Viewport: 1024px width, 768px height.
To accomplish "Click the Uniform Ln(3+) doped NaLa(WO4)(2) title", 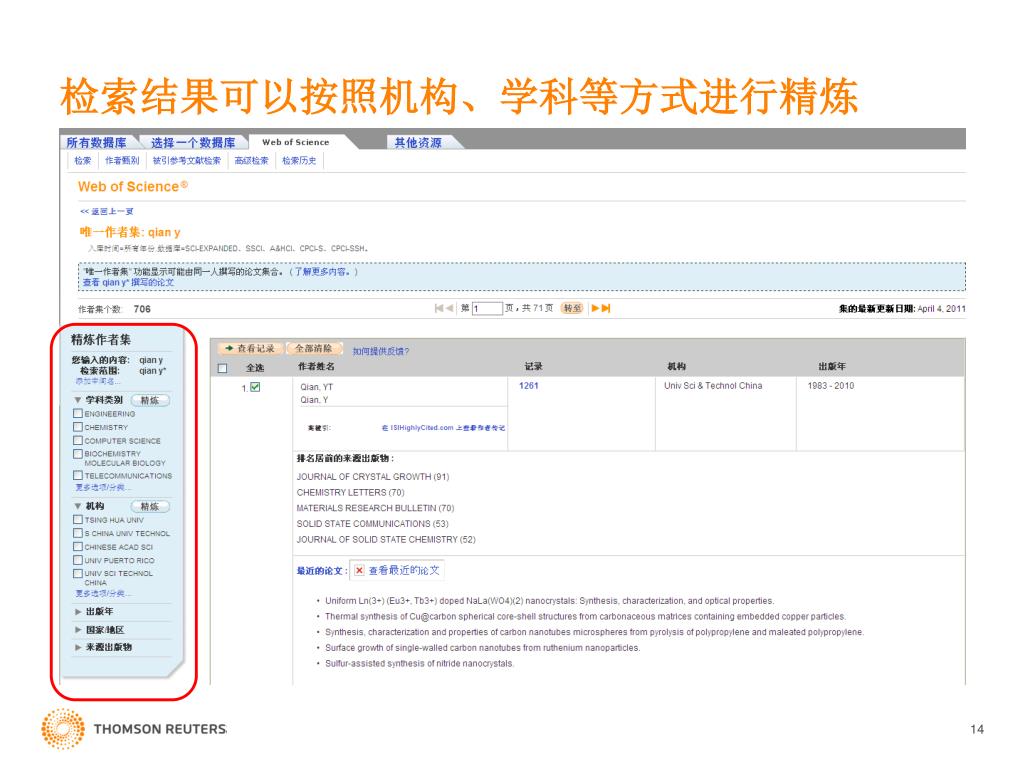I will tap(550, 601).
